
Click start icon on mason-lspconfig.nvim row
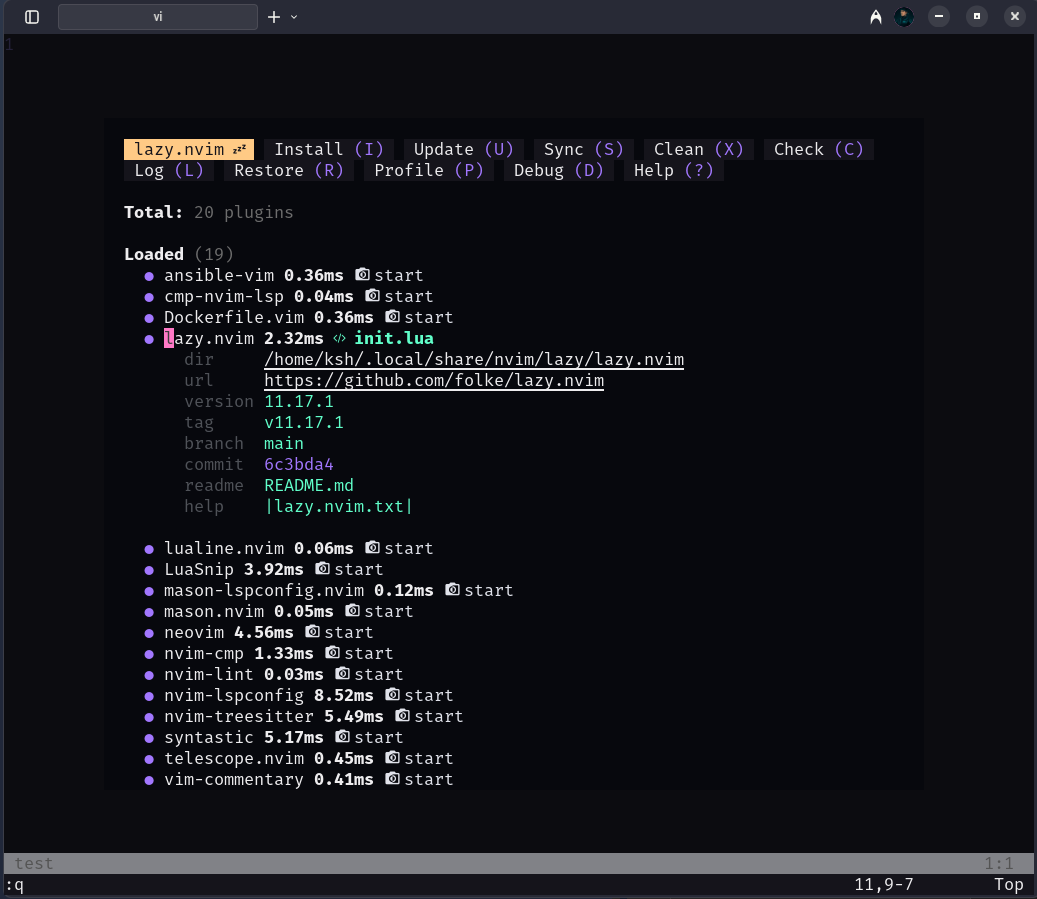coord(452,590)
